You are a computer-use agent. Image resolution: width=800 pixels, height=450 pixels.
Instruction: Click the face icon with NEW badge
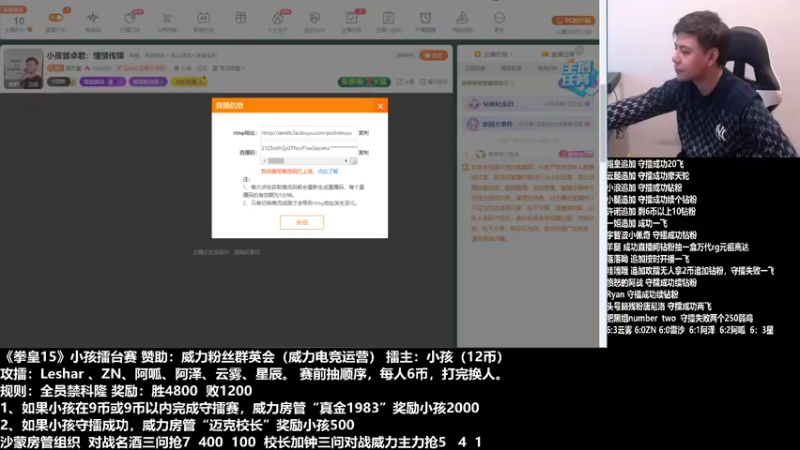click(130, 18)
